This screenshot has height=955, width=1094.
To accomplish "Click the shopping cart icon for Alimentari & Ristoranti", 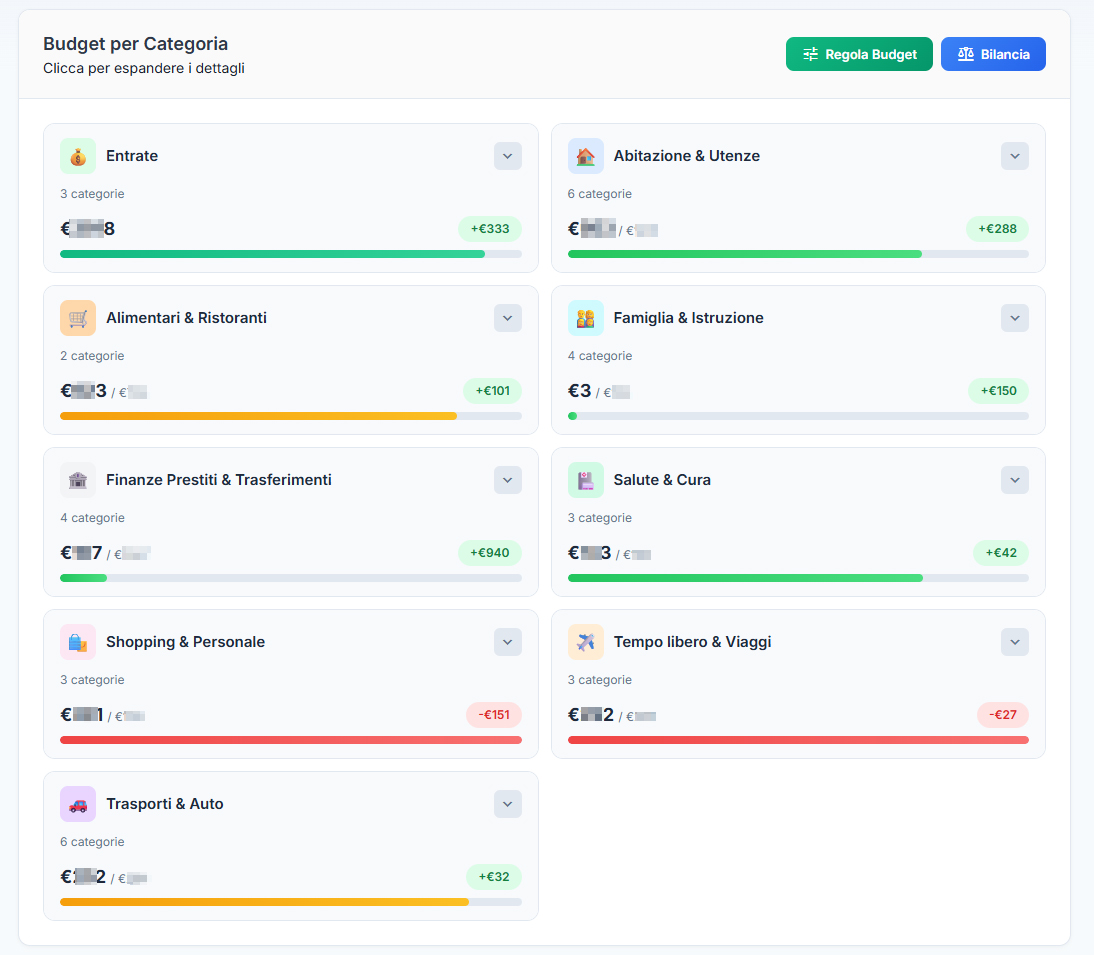I will point(78,318).
